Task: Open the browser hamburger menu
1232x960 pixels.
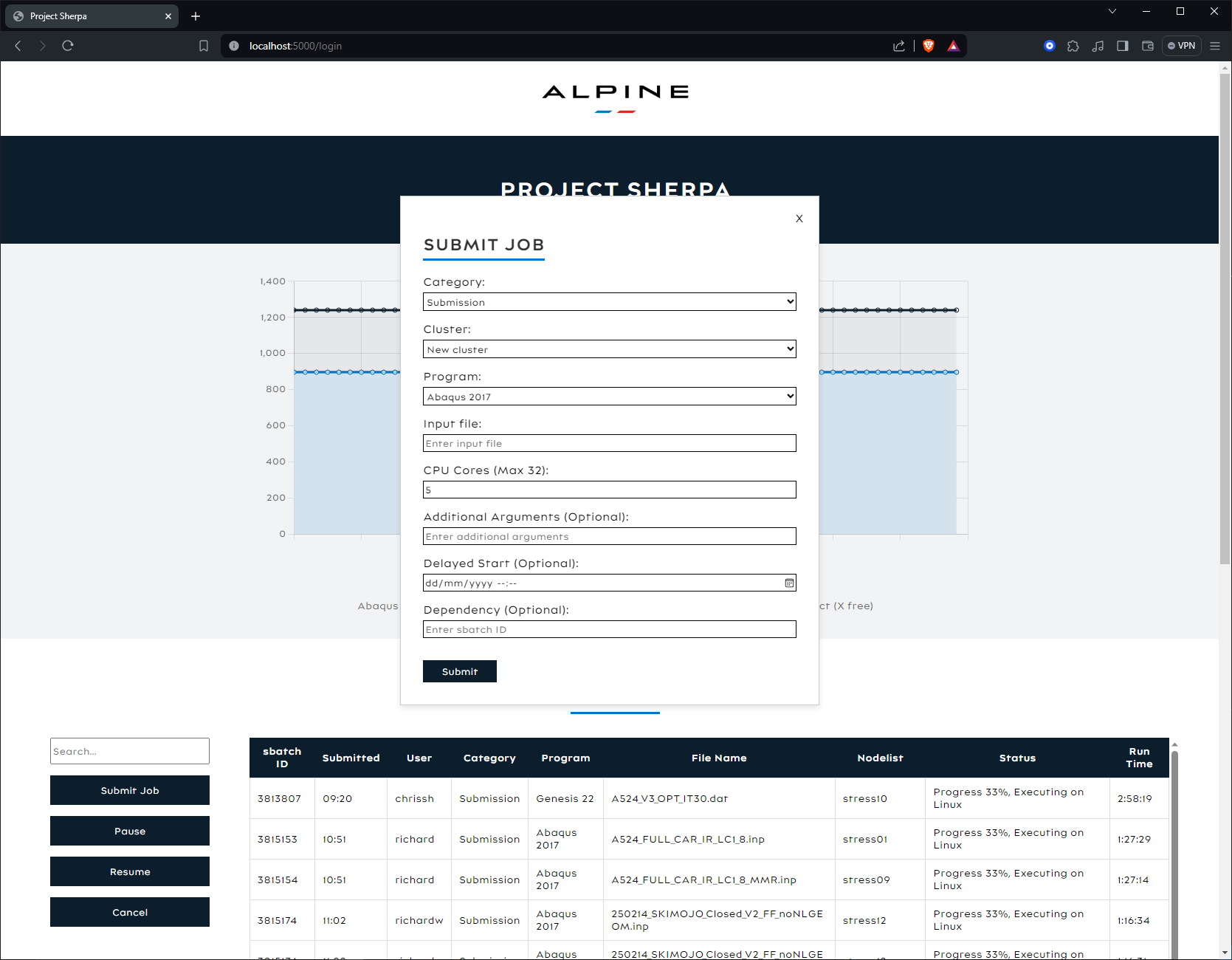Action: coord(1215,46)
